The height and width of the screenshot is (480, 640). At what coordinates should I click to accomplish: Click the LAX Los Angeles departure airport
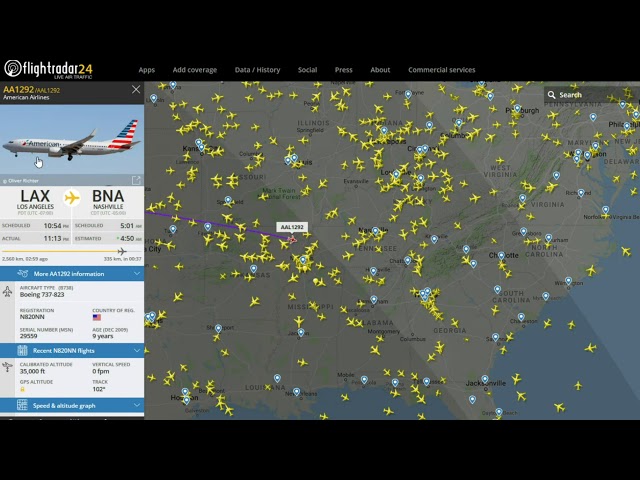tap(35, 201)
